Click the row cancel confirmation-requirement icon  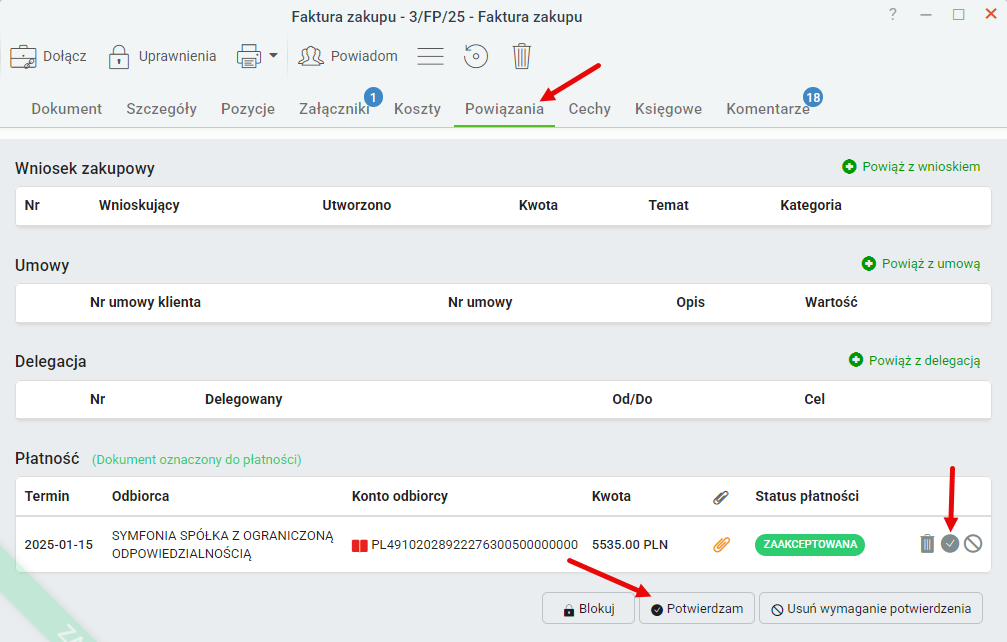(973, 544)
